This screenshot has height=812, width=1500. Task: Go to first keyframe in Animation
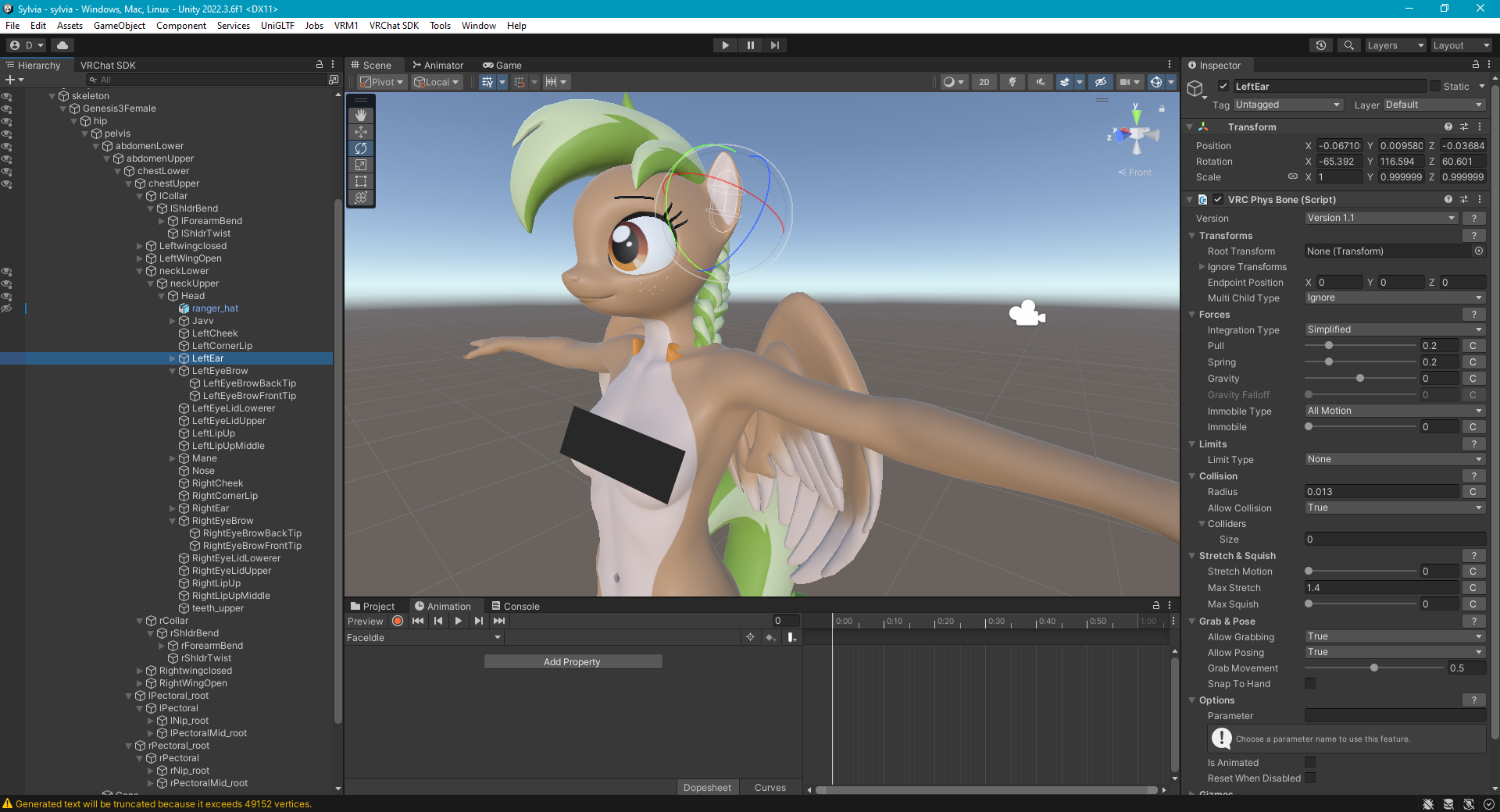click(x=418, y=621)
